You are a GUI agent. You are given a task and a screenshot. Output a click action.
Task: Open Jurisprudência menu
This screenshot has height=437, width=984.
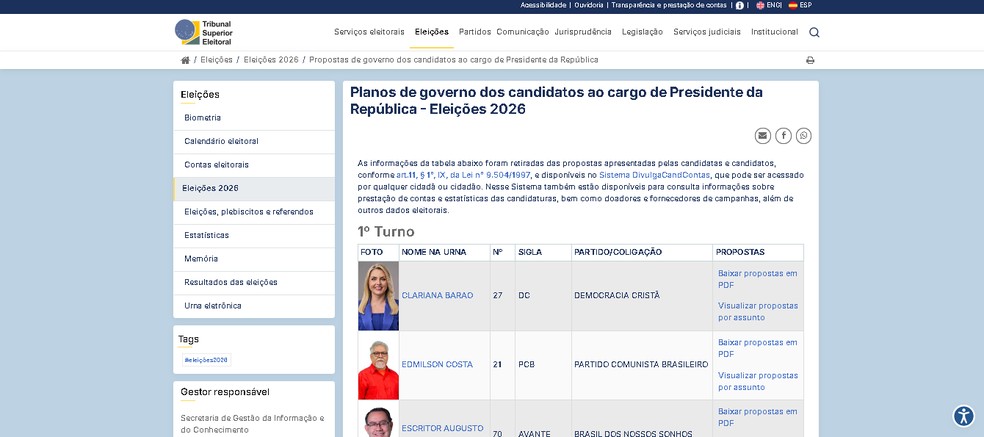point(583,32)
